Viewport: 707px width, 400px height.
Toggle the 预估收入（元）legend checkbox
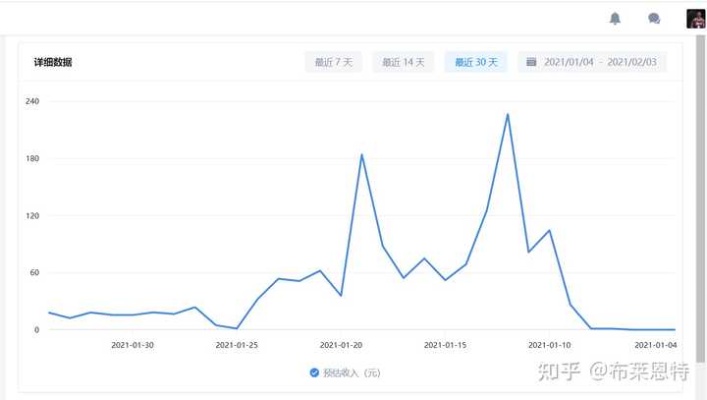[314, 372]
